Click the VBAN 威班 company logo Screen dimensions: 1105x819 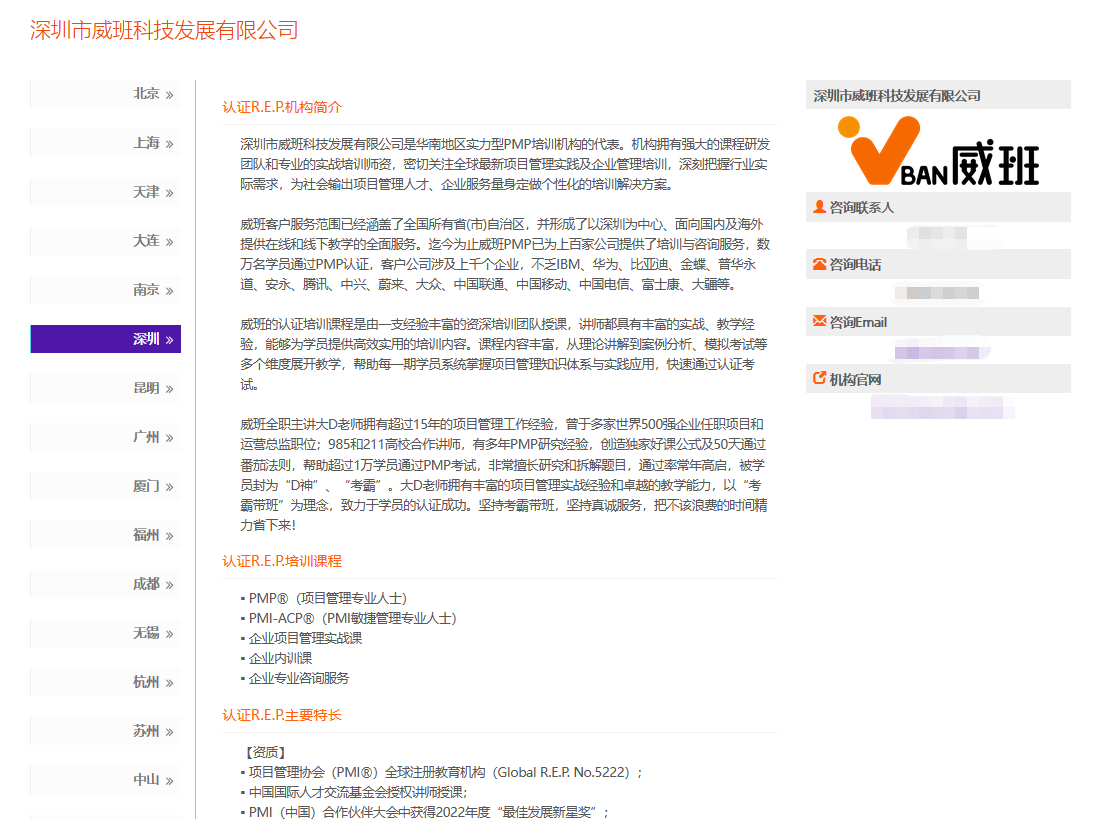coord(938,152)
